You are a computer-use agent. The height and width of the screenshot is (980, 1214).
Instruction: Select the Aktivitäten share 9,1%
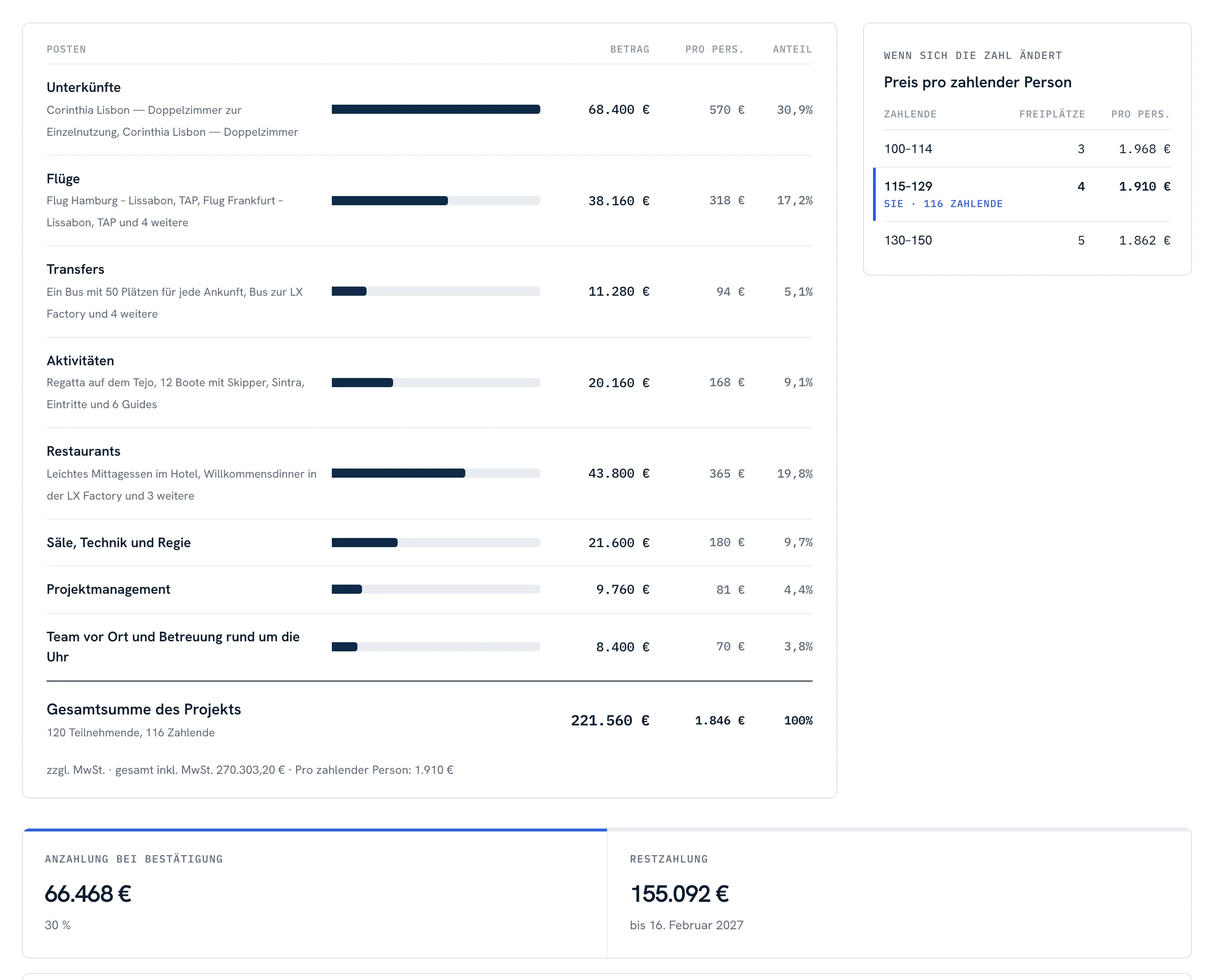pyautogui.click(x=798, y=382)
